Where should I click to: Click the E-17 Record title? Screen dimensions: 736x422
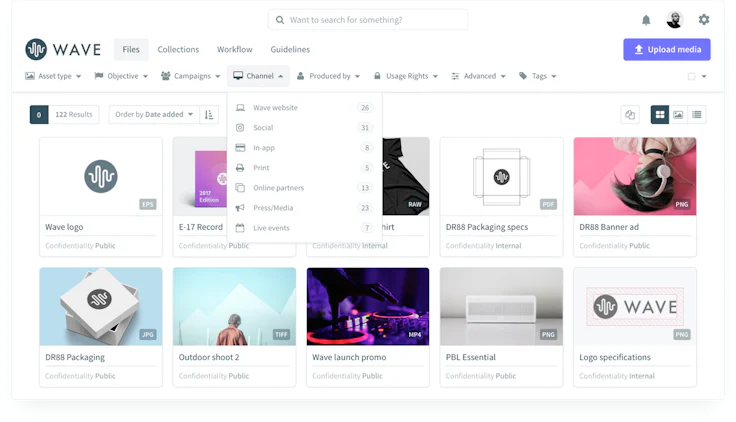[201, 227]
